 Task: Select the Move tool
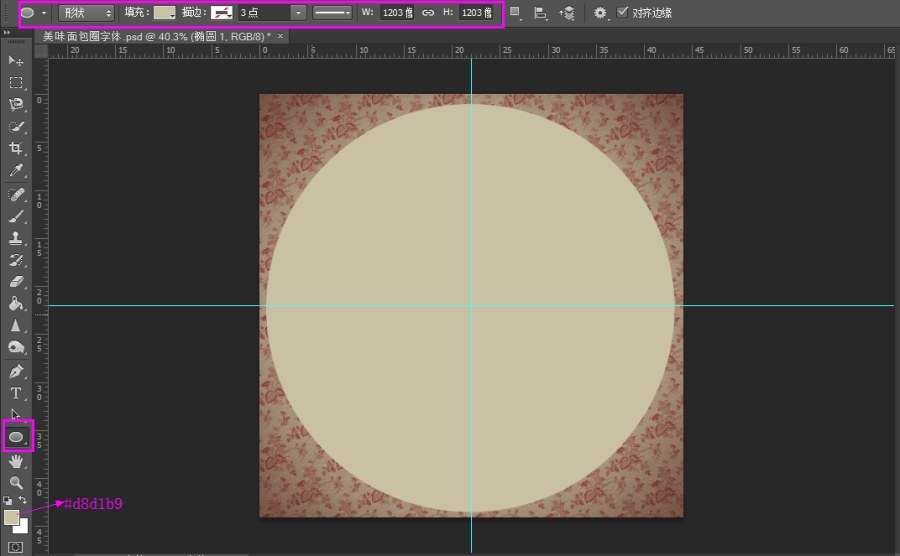(16, 61)
